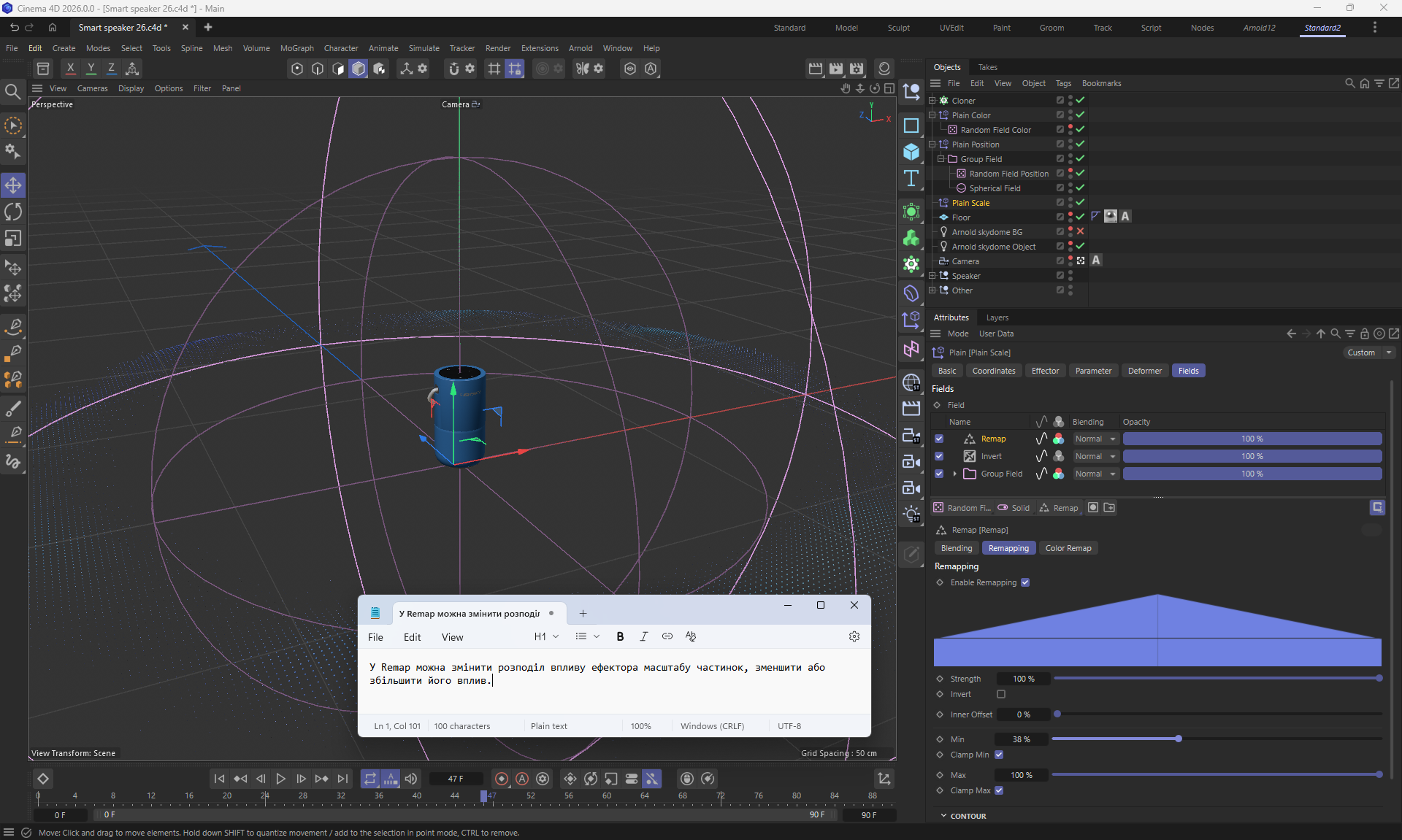This screenshot has height=840, width=1402.
Task: Click the Text spline tool icon
Action: pyautogui.click(x=911, y=178)
